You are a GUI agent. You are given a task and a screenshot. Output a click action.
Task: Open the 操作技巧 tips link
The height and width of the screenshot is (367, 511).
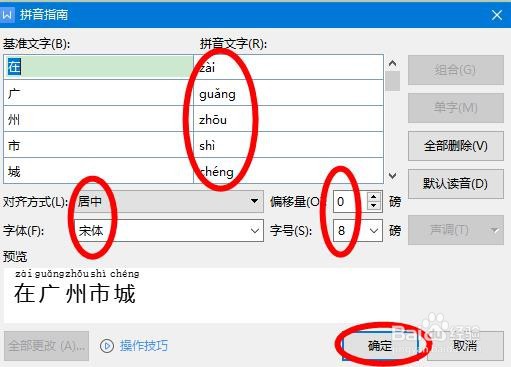tap(144, 346)
